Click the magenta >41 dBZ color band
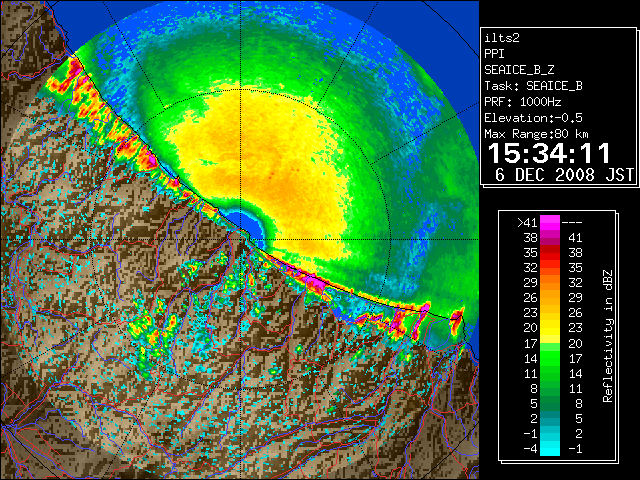The image size is (640, 480). coord(550,222)
